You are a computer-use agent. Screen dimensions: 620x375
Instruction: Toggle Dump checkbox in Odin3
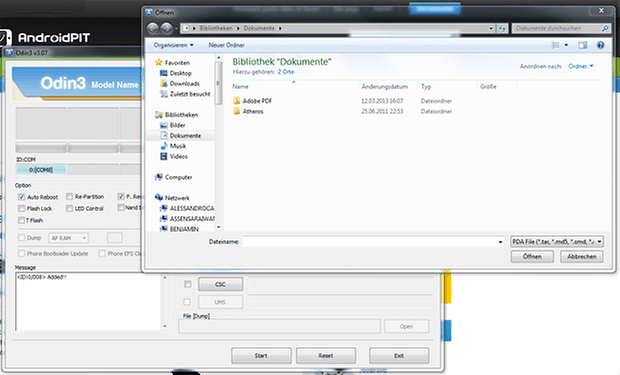coord(22,238)
